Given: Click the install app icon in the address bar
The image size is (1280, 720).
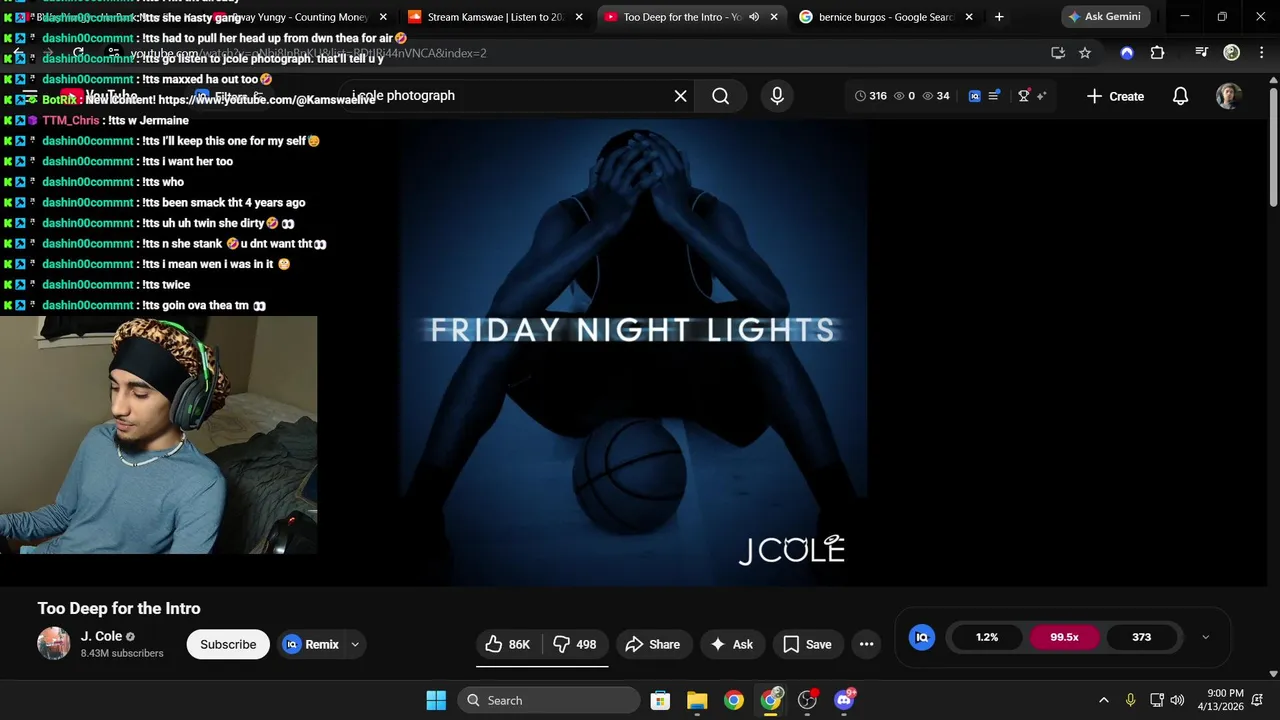Looking at the screenshot, I should [x=1058, y=53].
